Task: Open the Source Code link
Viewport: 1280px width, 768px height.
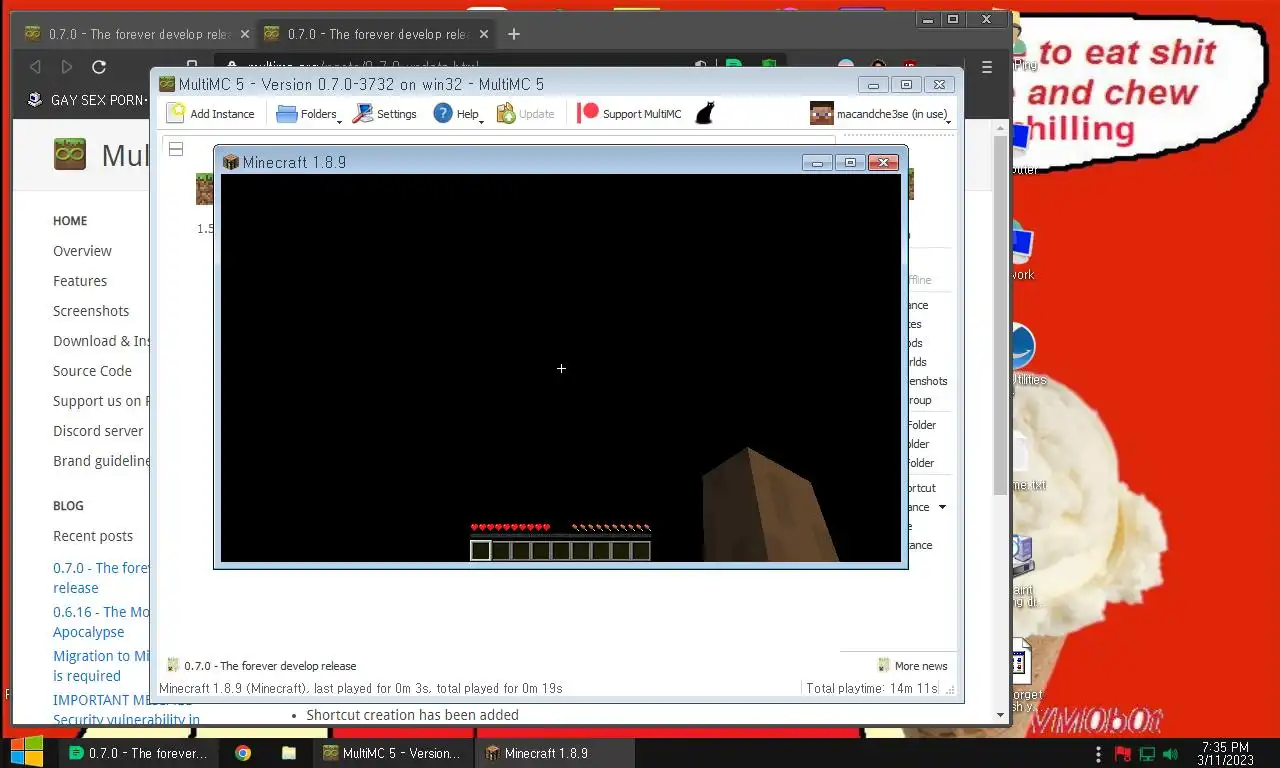Action: (x=92, y=371)
